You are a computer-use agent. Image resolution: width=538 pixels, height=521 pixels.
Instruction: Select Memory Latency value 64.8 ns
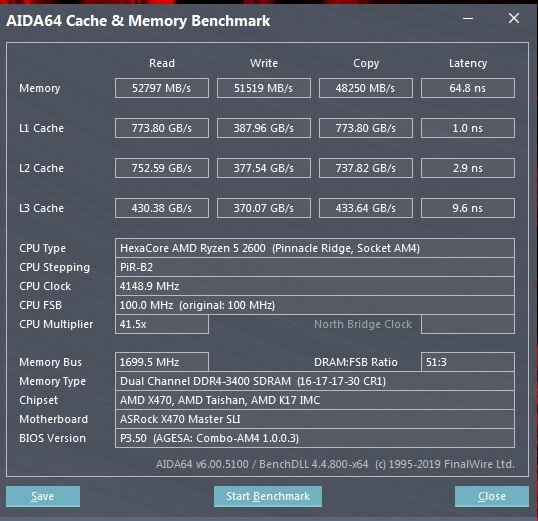point(468,88)
